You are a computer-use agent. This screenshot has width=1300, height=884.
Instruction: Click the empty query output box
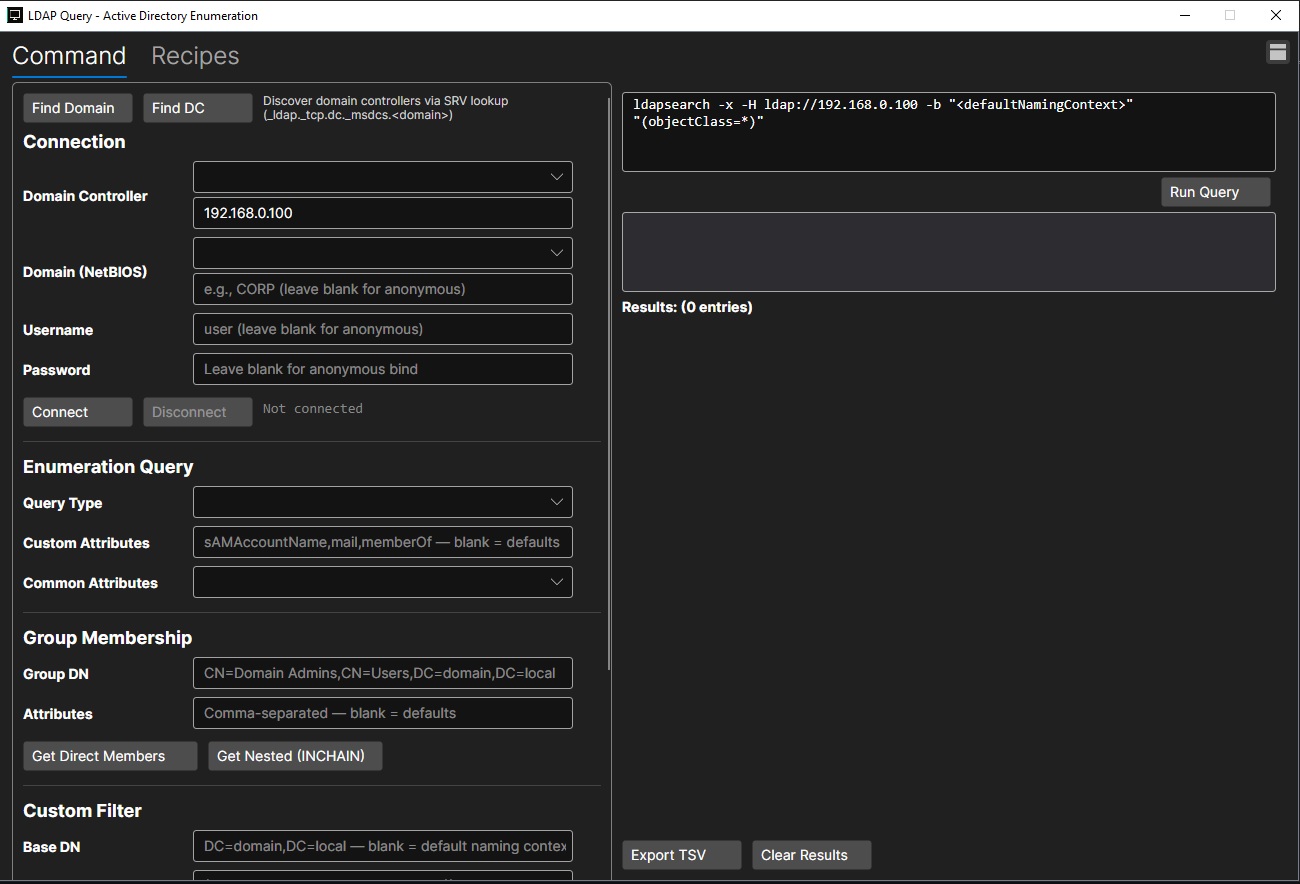(949, 252)
